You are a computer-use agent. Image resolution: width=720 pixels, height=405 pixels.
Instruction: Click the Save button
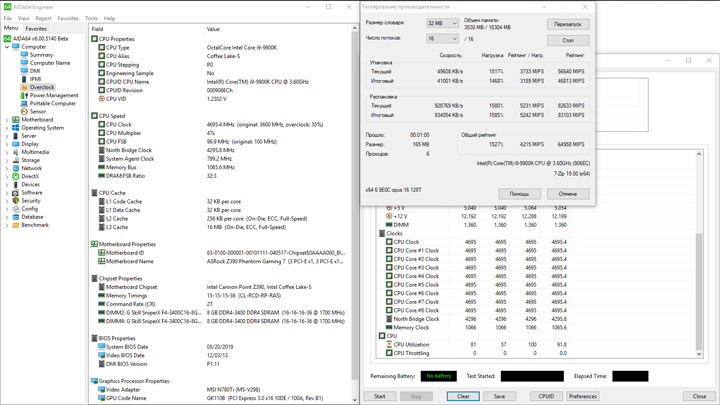coord(500,396)
